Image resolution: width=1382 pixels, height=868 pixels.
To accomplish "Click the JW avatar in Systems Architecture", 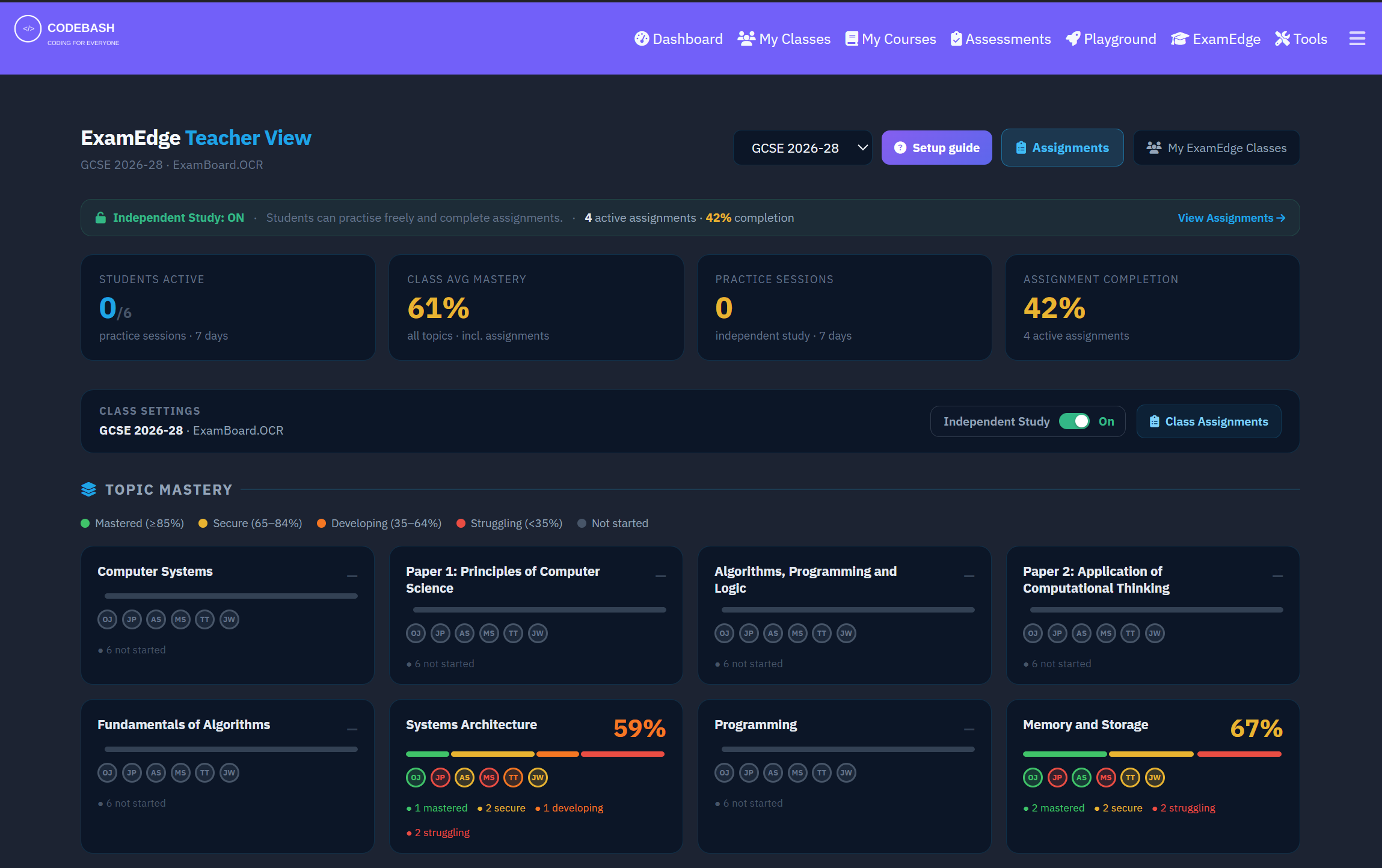I will coord(538,777).
